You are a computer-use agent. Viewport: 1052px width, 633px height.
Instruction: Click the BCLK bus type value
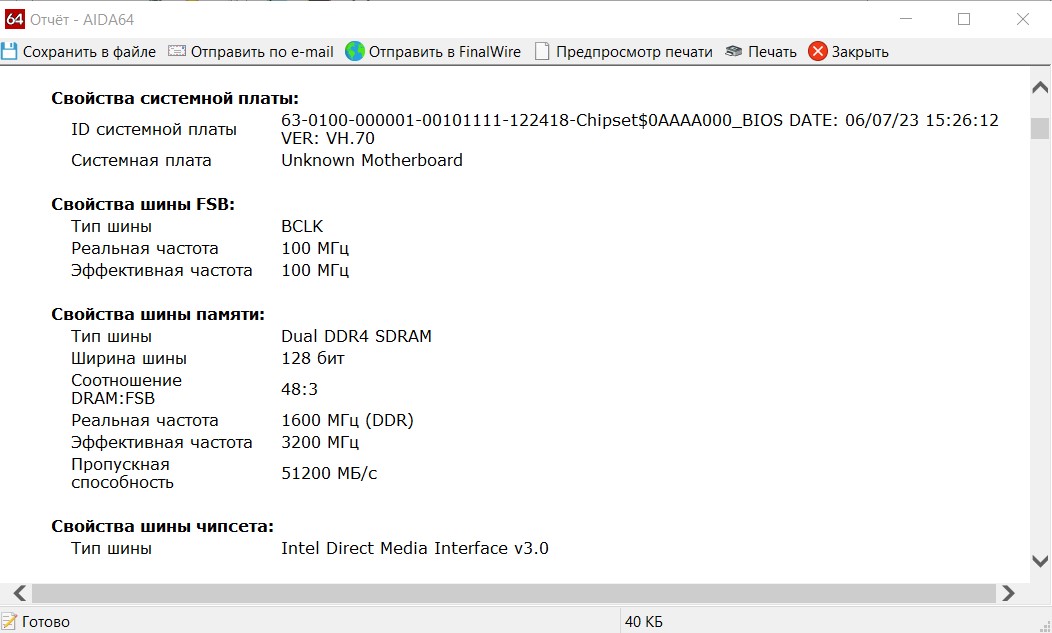click(x=302, y=226)
